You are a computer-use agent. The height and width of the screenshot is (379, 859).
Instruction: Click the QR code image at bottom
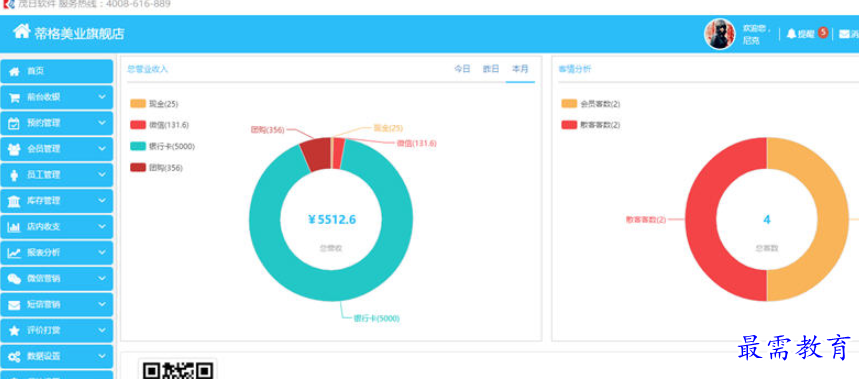tap(177, 370)
